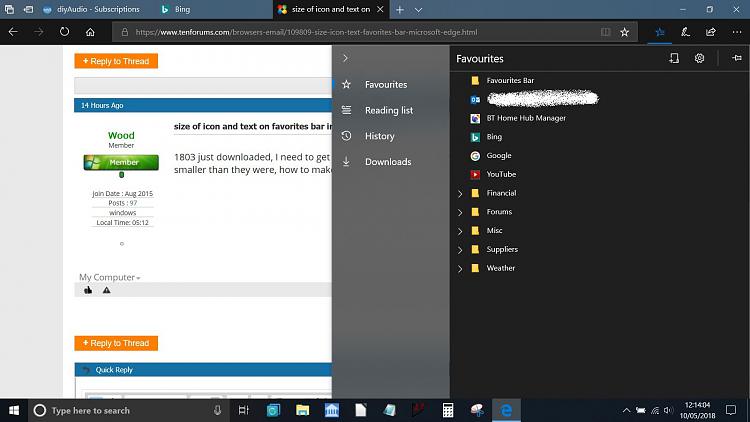Screen dimensions: 750x422
Task: Close the 'size of icon and text' tab
Action: tap(380, 9)
